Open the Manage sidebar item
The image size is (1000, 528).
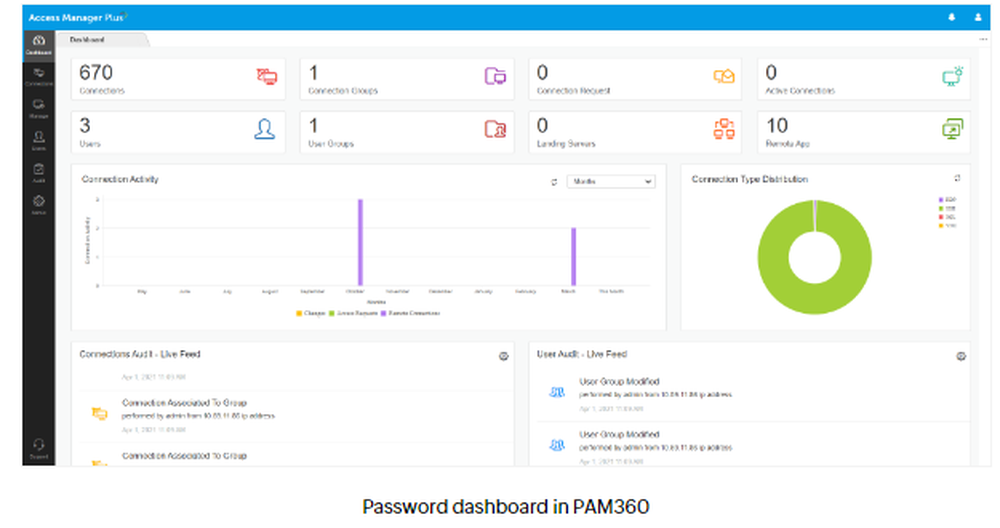[x=38, y=109]
